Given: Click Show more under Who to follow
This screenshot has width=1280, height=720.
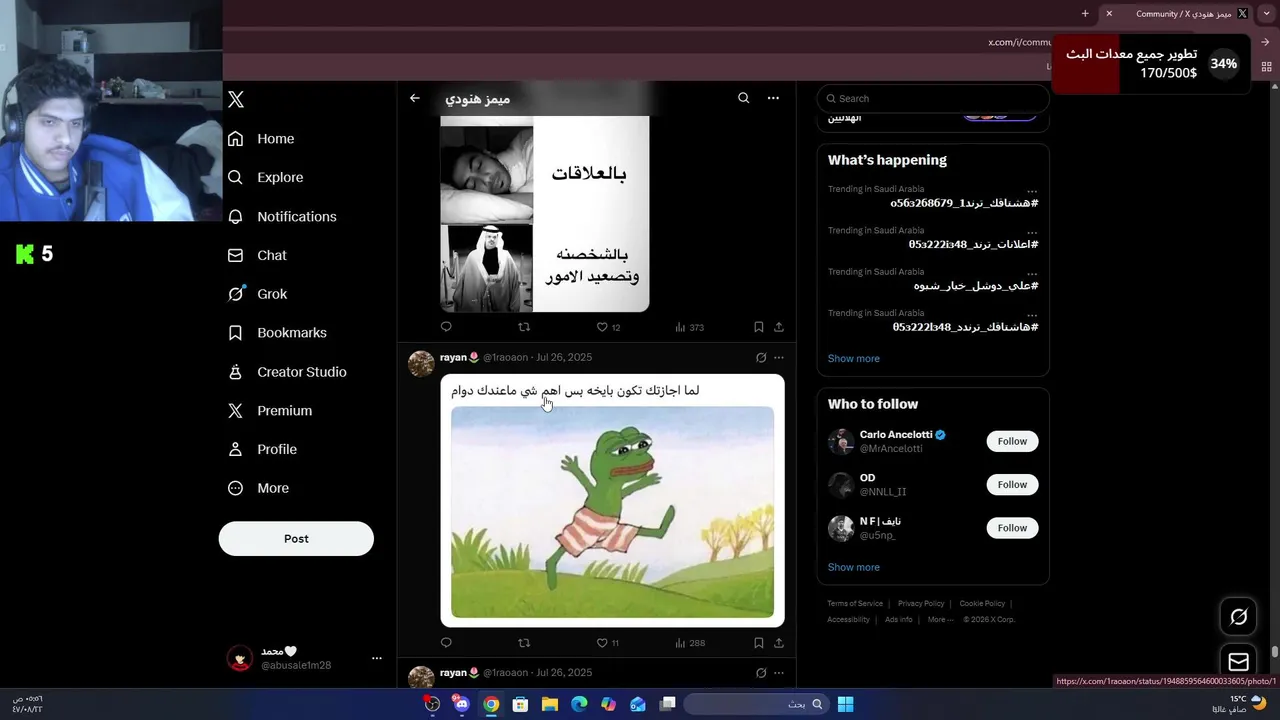Looking at the screenshot, I should pos(854,567).
